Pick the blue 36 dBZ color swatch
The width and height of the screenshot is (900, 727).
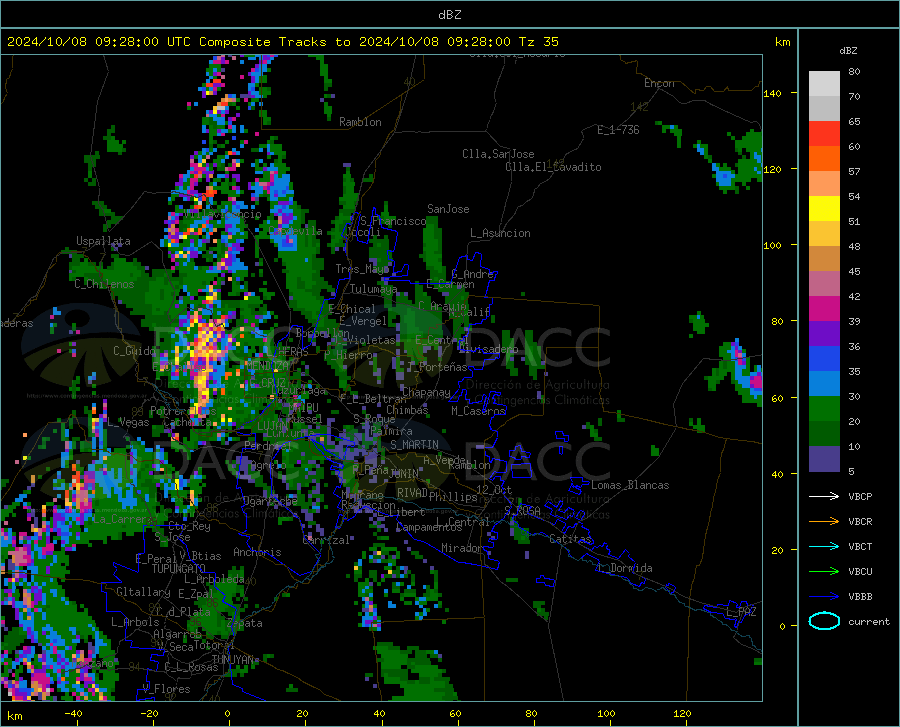(824, 359)
